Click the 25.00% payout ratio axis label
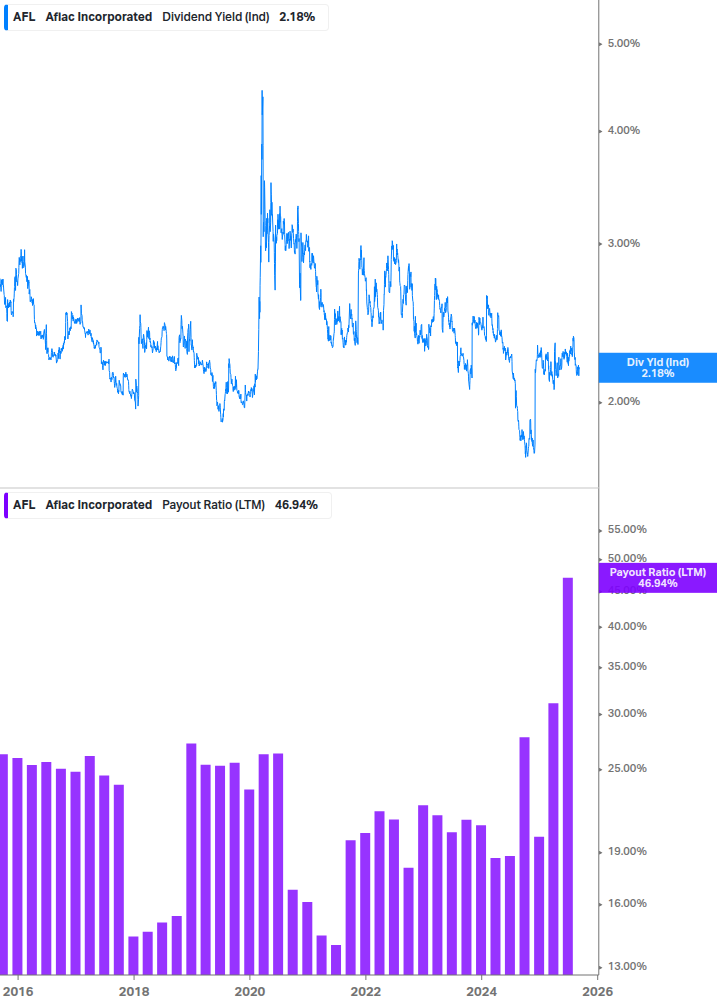 627,768
